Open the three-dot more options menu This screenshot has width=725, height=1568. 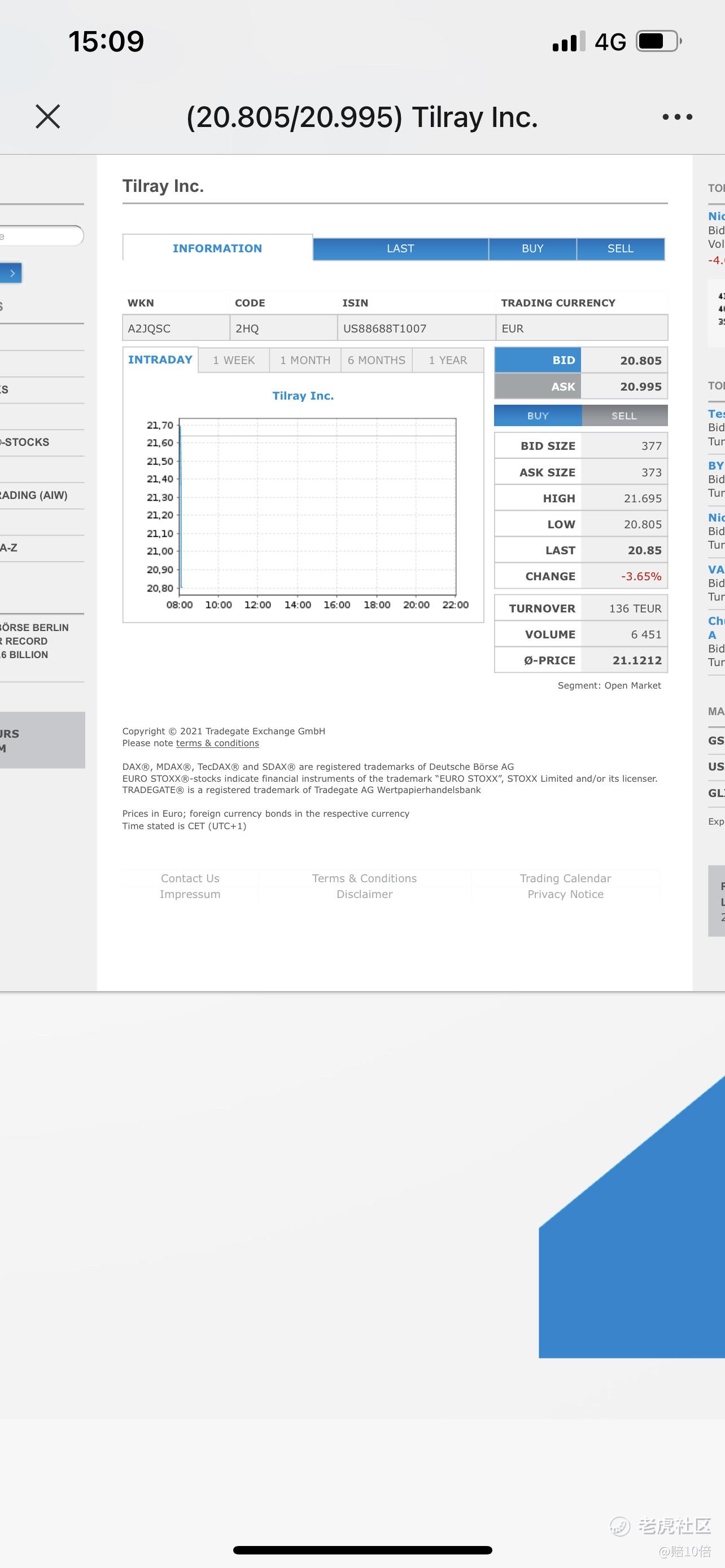[x=678, y=117]
